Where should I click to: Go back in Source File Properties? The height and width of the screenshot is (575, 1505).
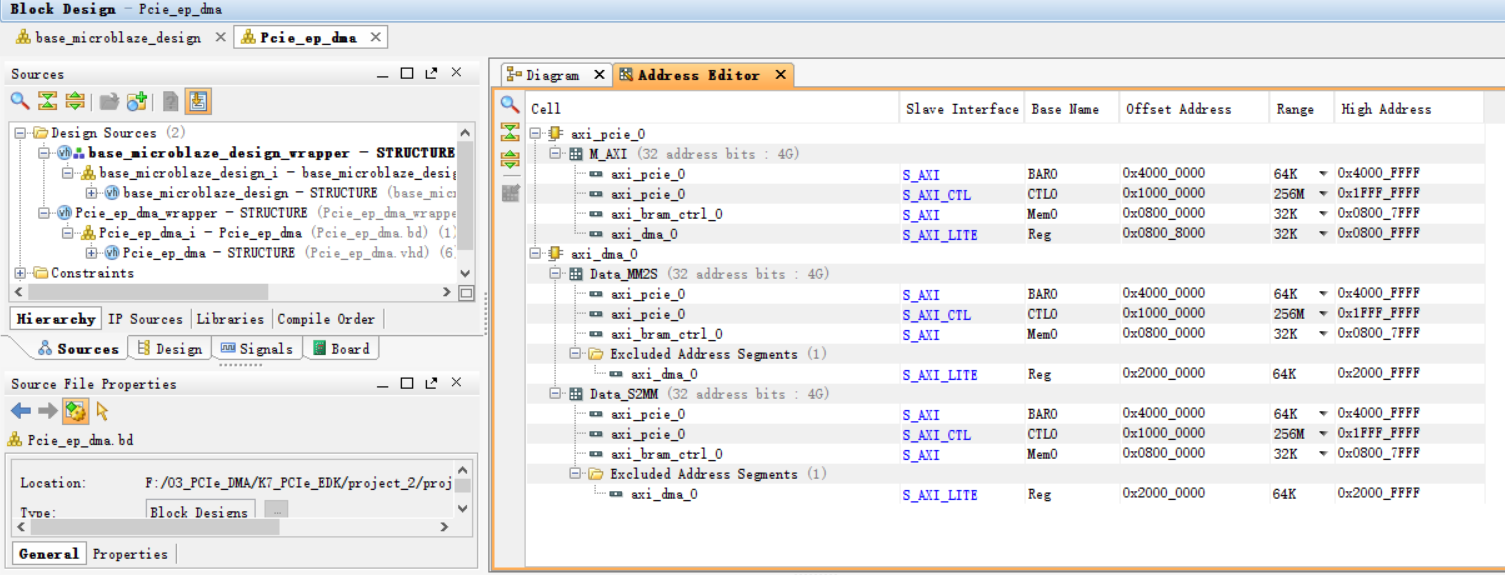[x=21, y=411]
